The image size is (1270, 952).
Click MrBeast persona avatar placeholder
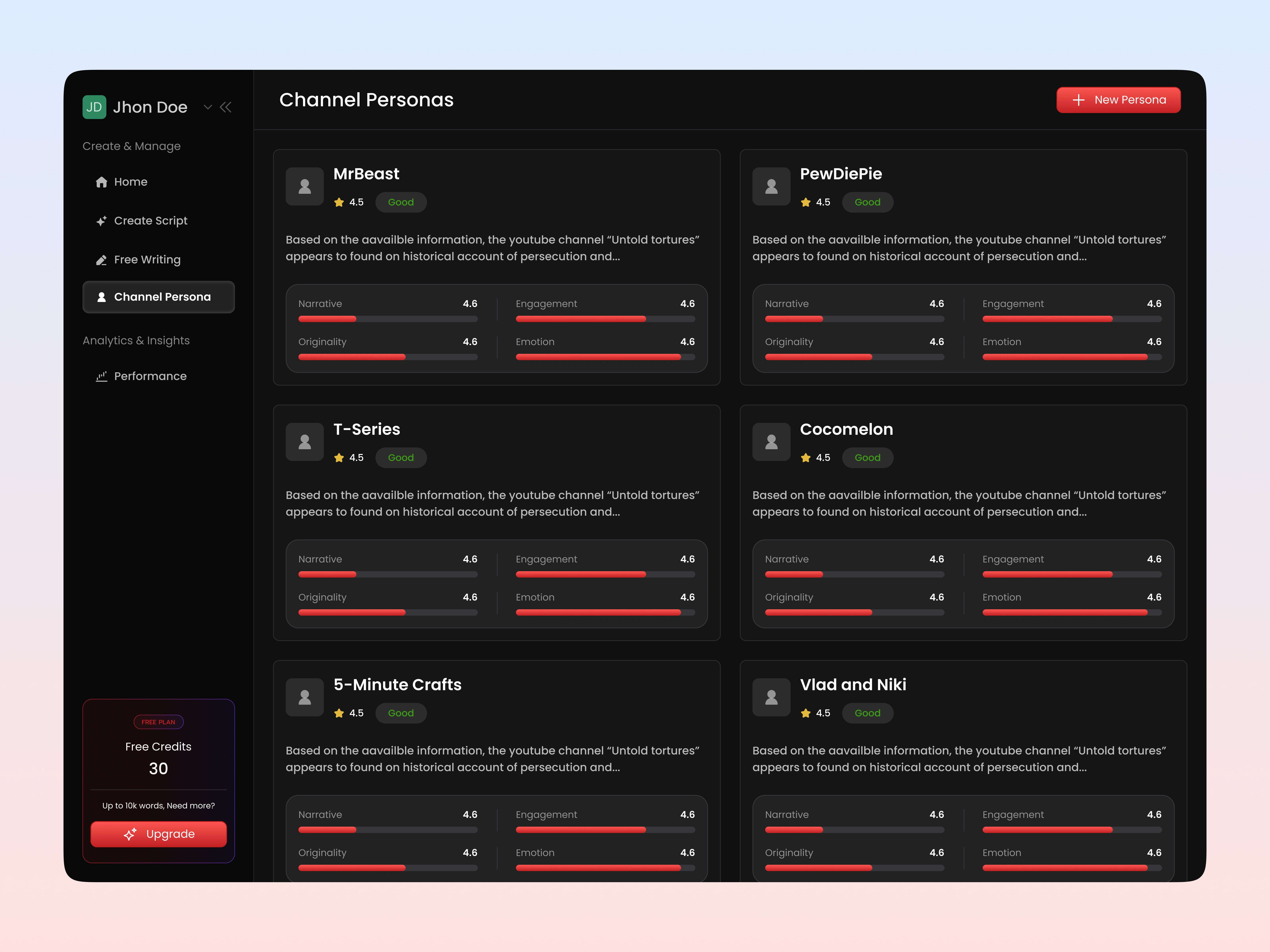[305, 186]
